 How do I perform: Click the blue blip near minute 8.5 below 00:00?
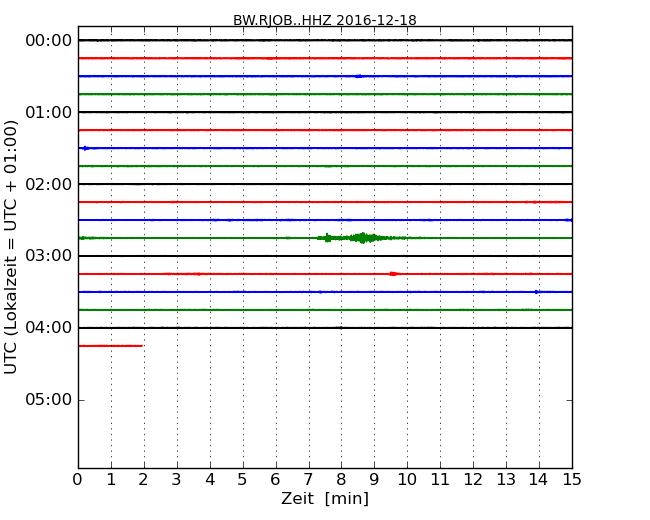coord(359,76)
